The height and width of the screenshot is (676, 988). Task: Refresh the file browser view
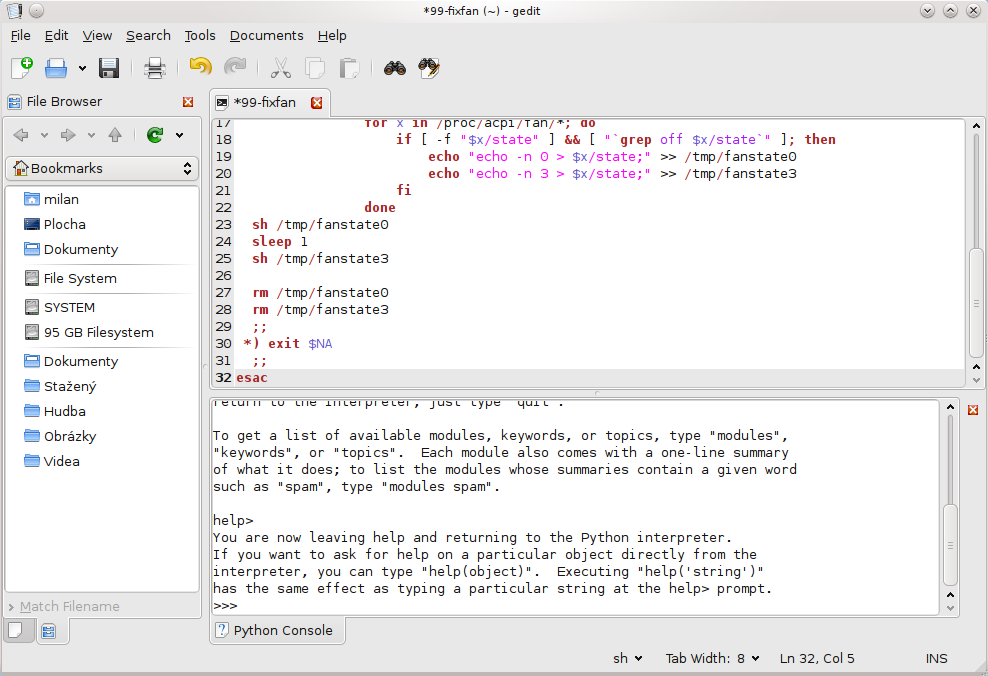pos(155,135)
